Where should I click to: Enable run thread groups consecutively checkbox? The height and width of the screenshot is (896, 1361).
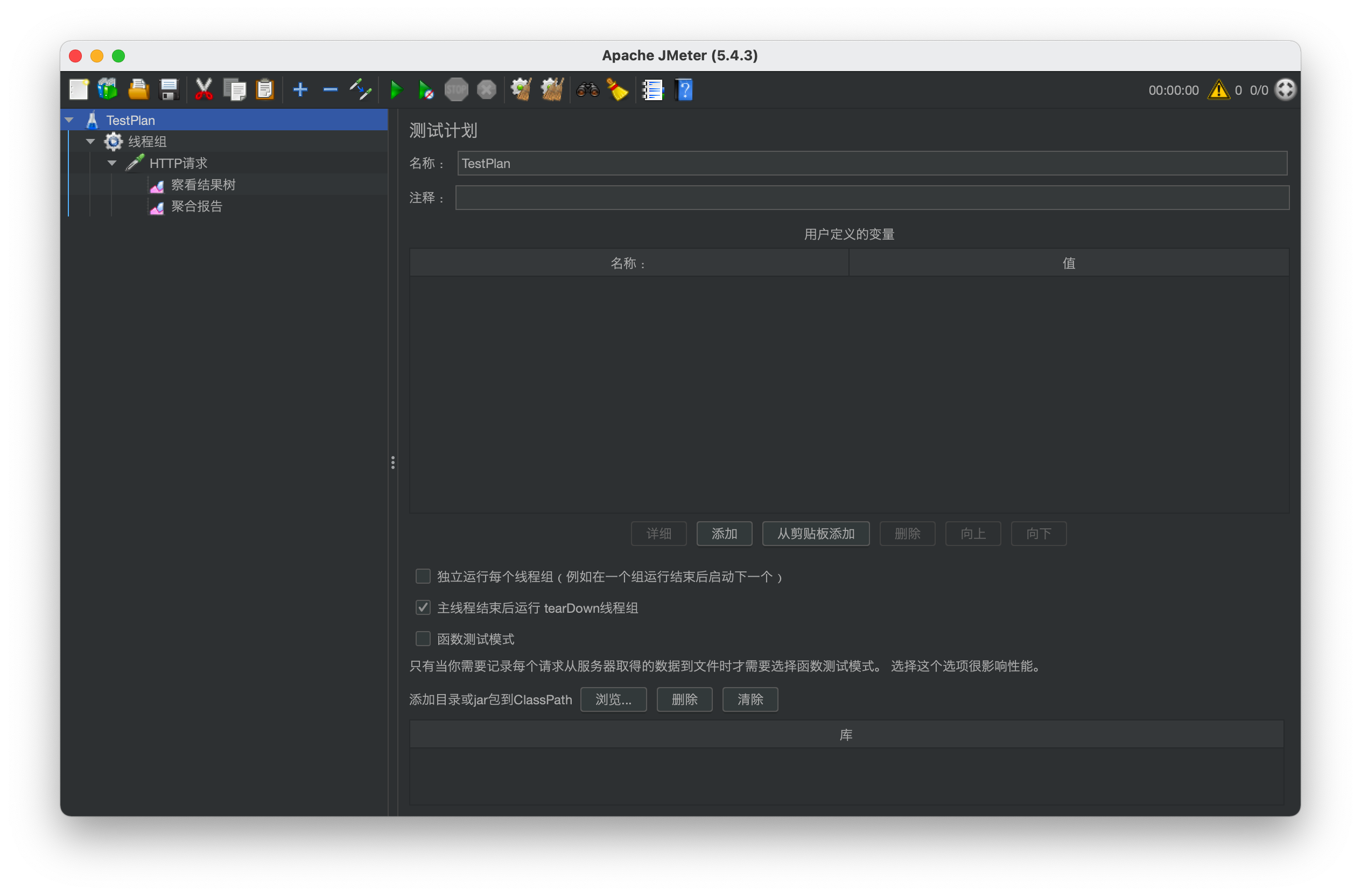coord(423,576)
